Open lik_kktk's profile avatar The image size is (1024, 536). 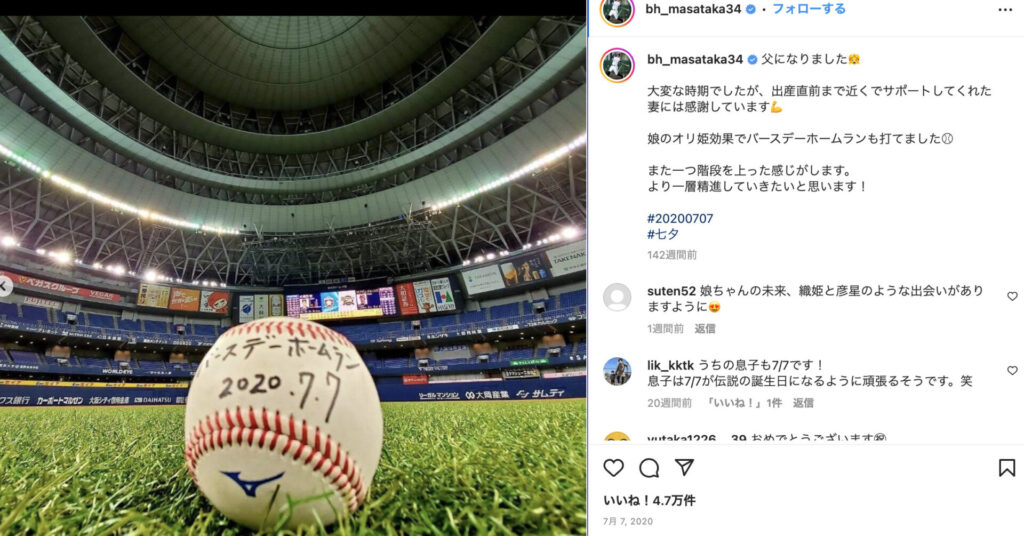pos(617,371)
